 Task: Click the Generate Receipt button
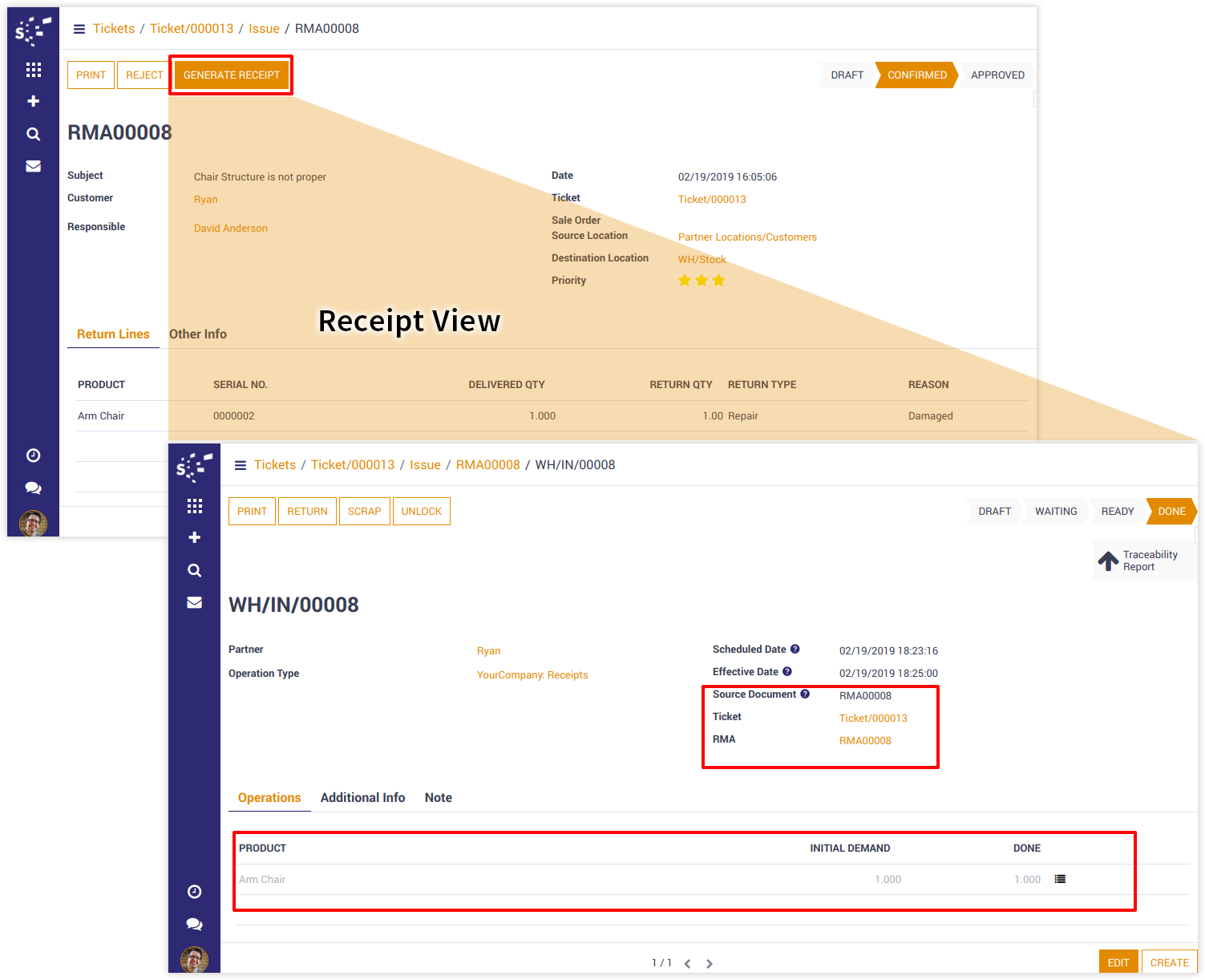(231, 75)
